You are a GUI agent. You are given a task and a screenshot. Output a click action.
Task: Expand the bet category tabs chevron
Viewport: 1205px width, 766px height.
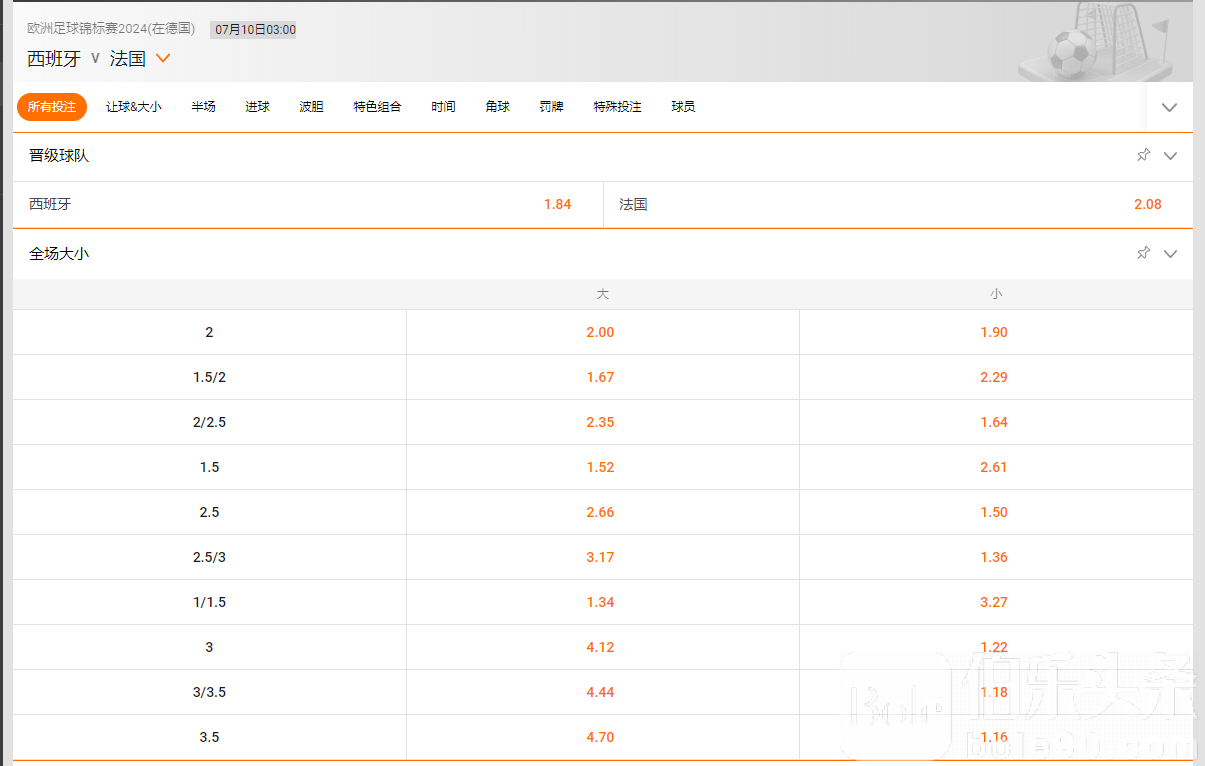point(1169,107)
